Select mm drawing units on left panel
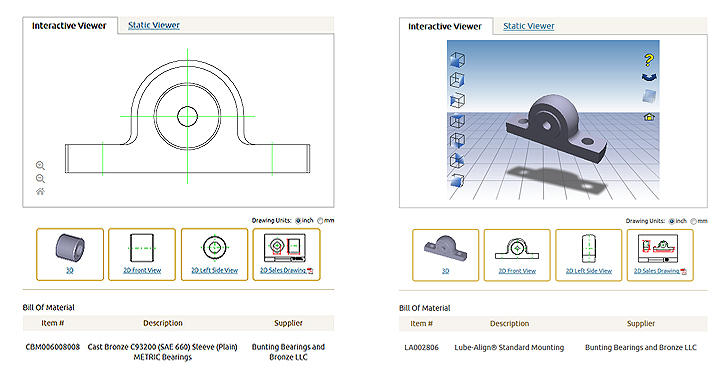Image resolution: width=728 pixels, height=376 pixels. click(320, 221)
